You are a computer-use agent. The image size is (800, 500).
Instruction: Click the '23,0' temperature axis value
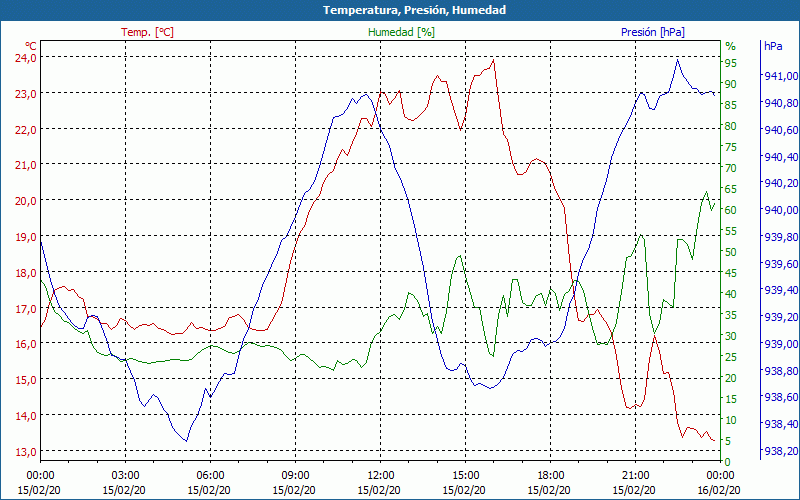(x=25, y=94)
